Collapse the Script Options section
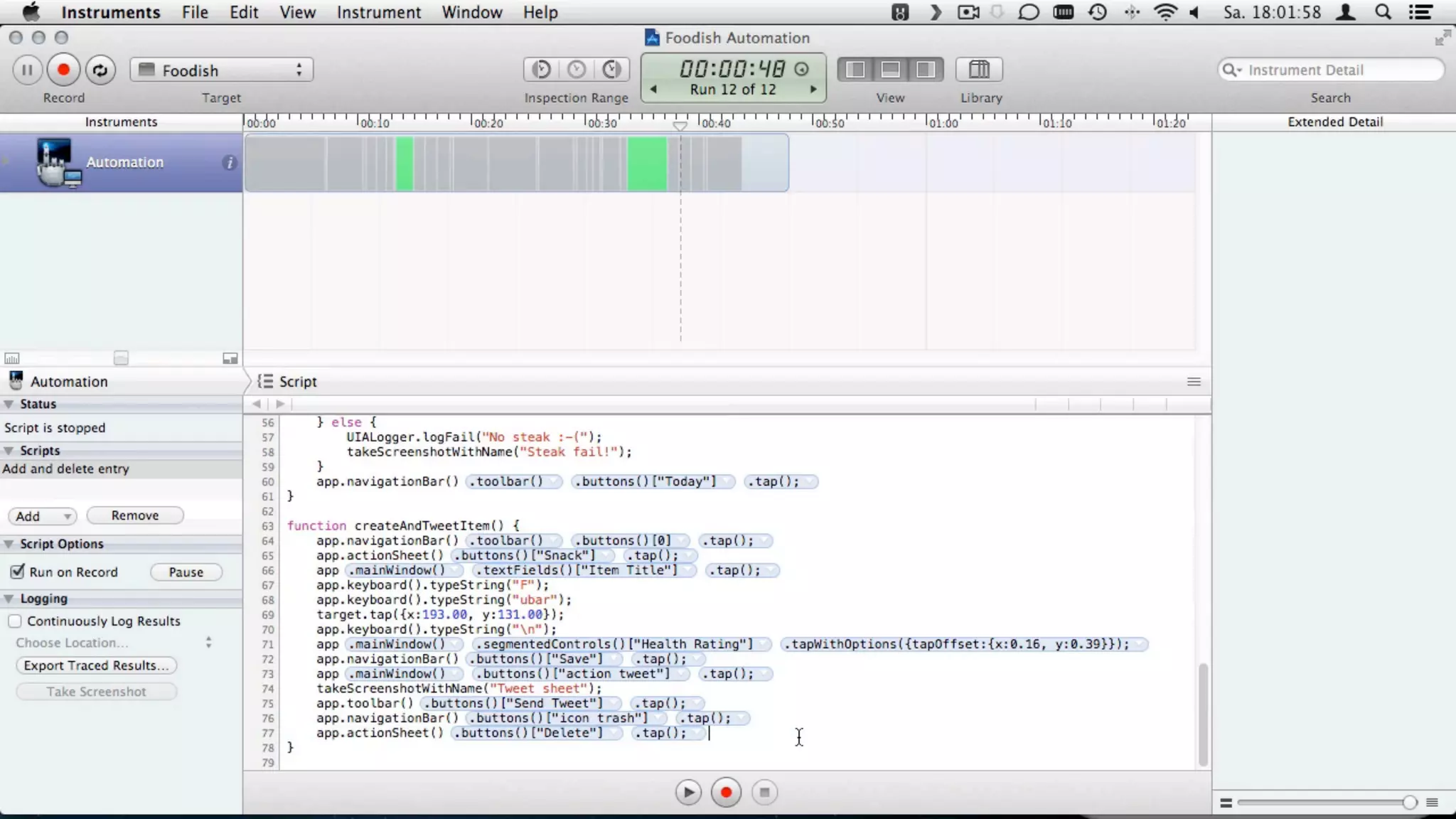 (9, 544)
